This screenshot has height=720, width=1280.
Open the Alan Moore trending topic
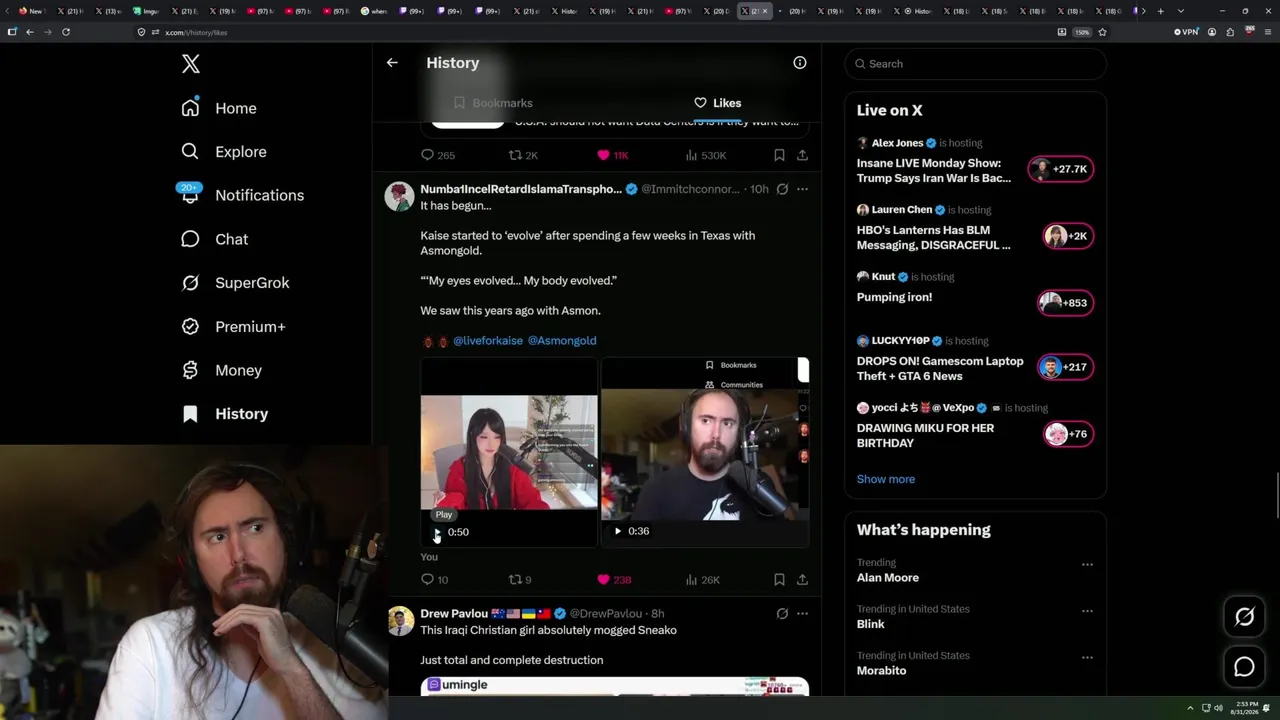(x=888, y=578)
